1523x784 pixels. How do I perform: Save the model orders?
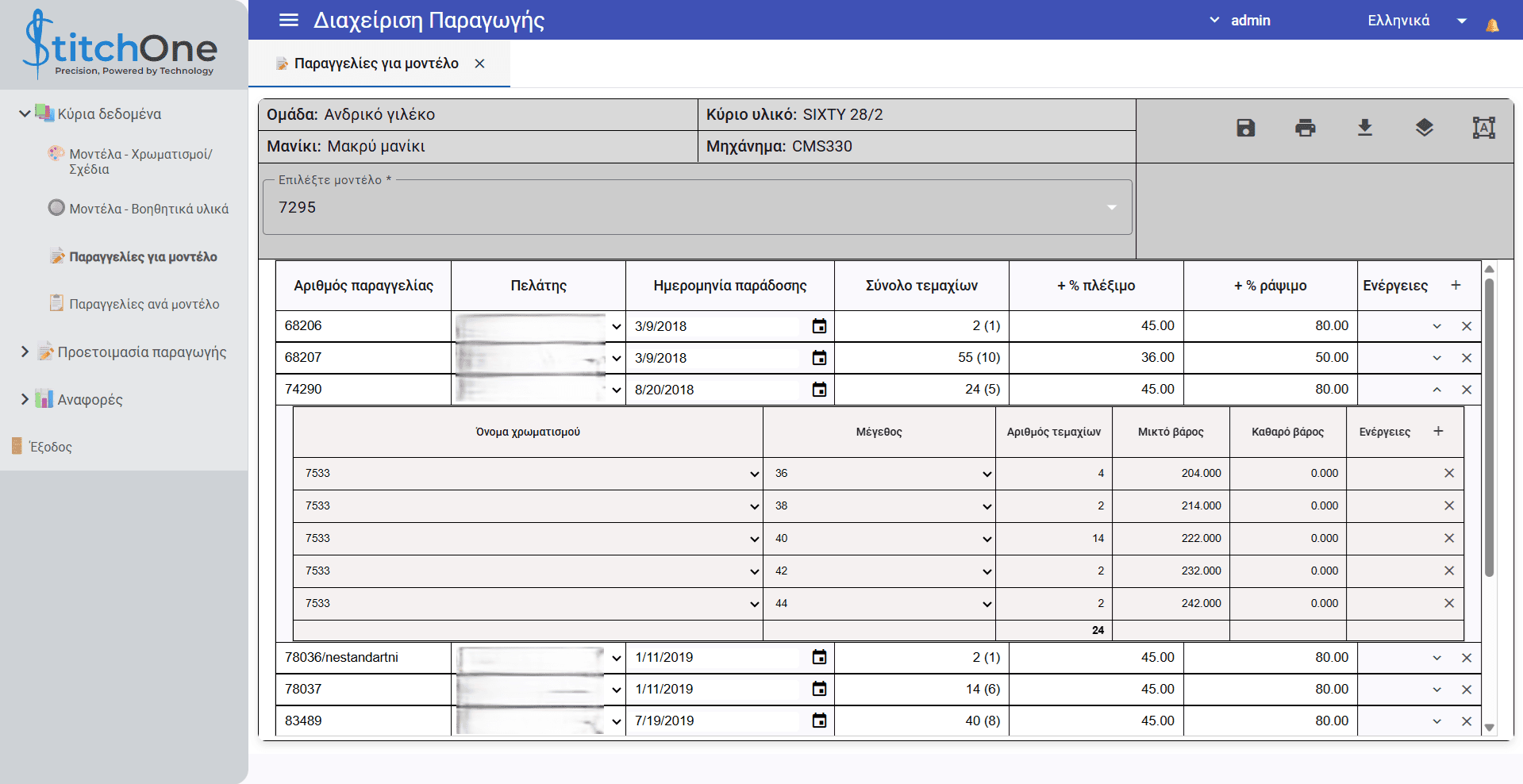click(x=1246, y=127)
